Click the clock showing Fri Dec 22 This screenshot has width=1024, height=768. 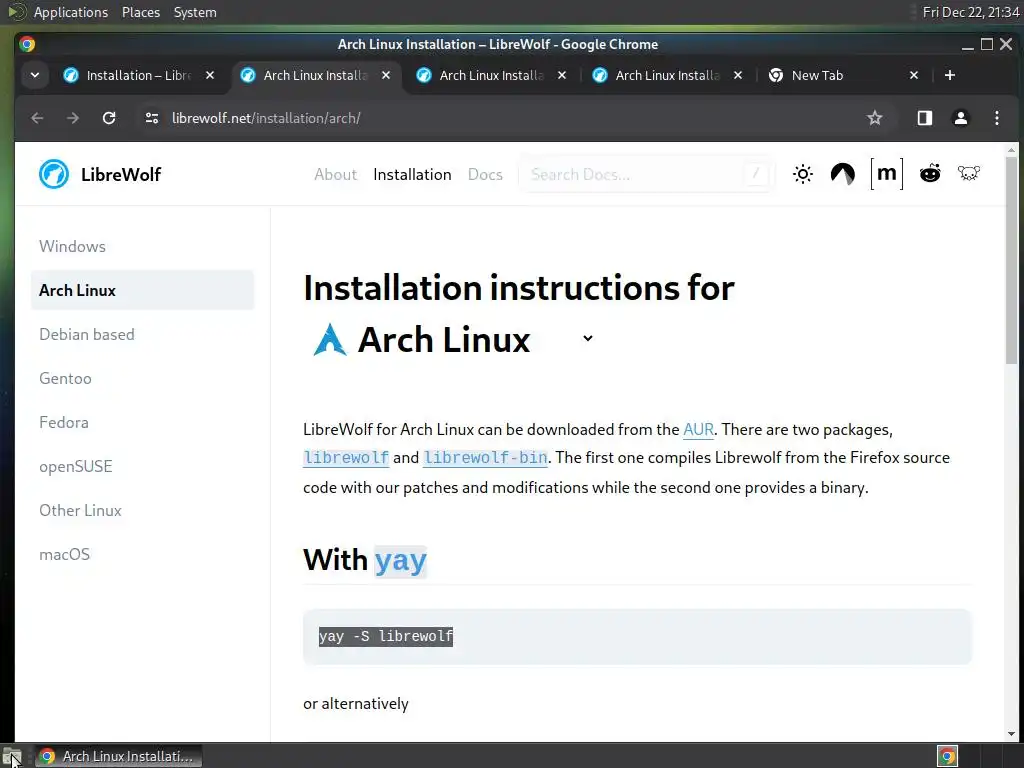tap(971, 12)
